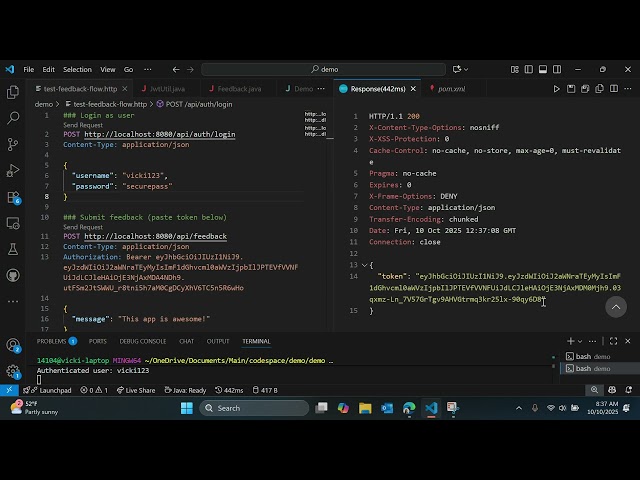
Task: Show Java: Ready status details
Action: (x=185, y=390)
